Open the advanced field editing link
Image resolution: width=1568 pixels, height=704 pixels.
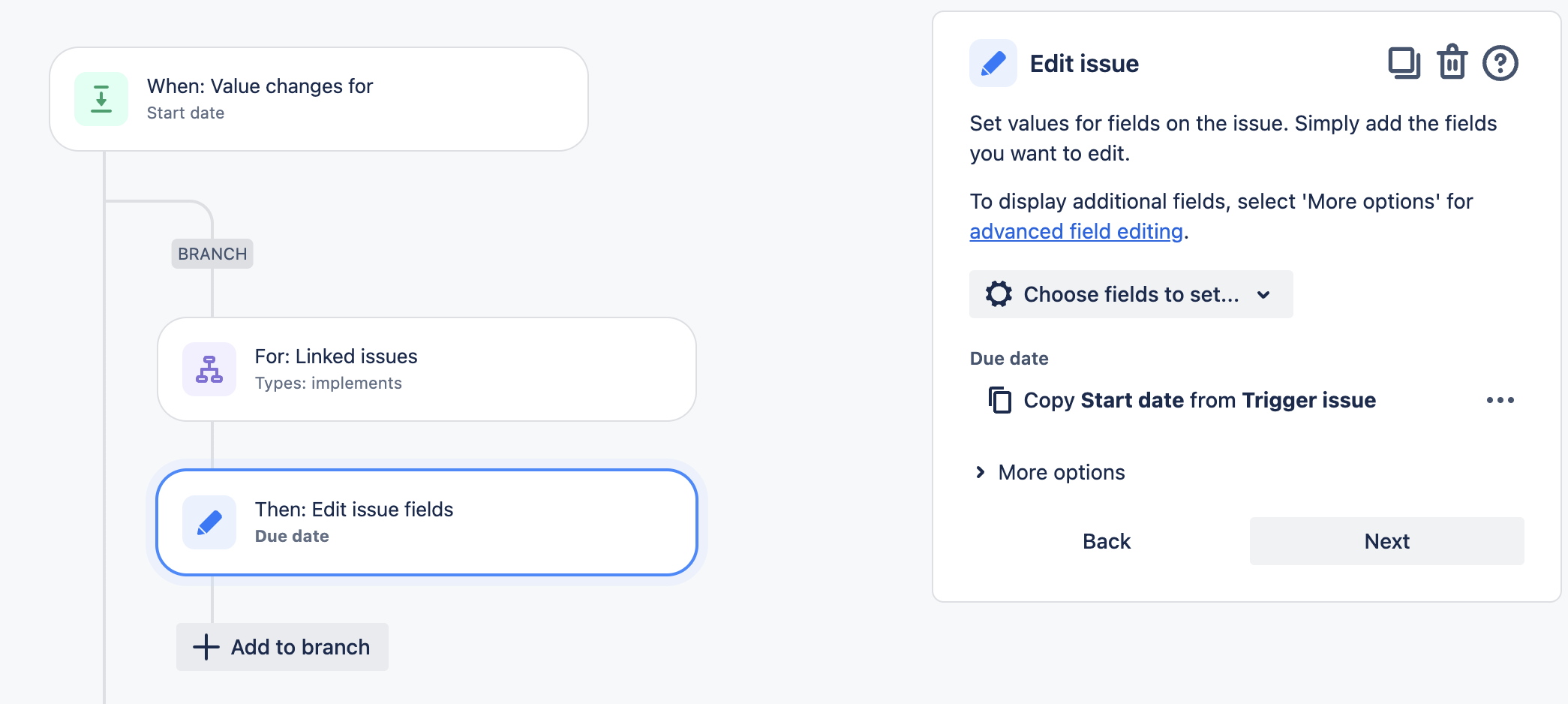point(1076,231)
